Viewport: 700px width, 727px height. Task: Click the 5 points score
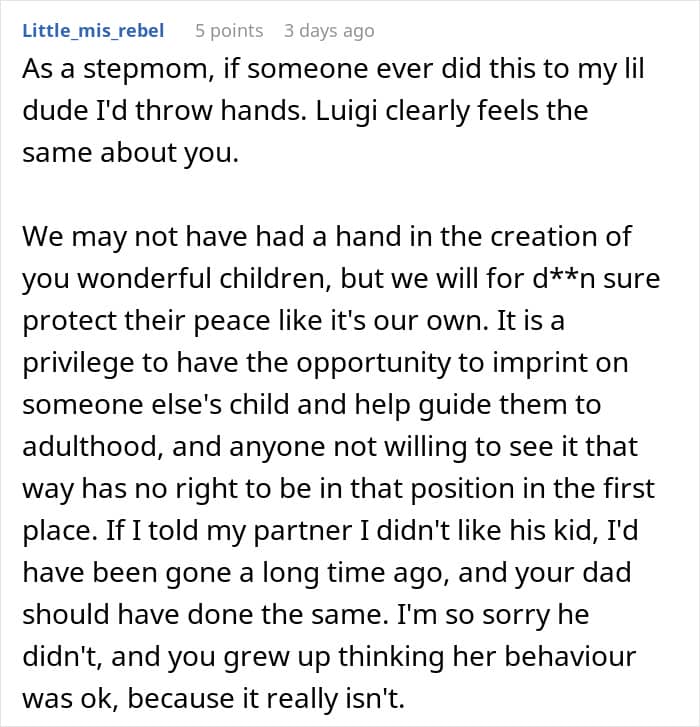pos(229,31)
